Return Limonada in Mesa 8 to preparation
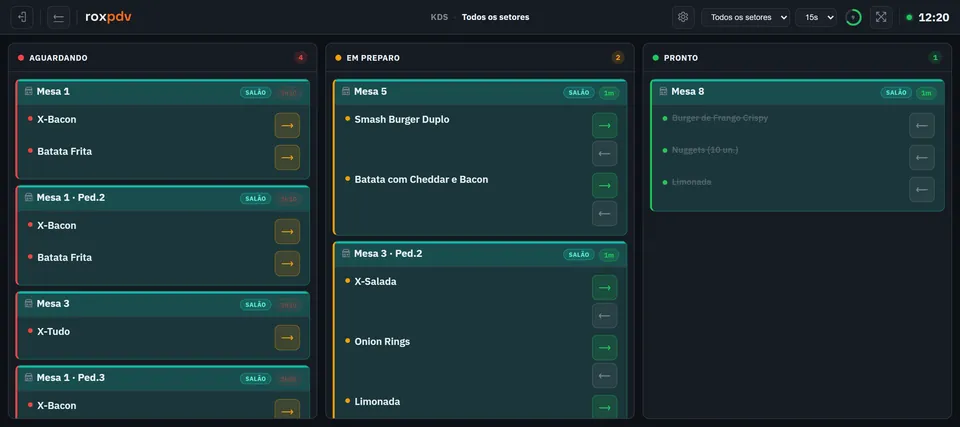 click(921, 189)
